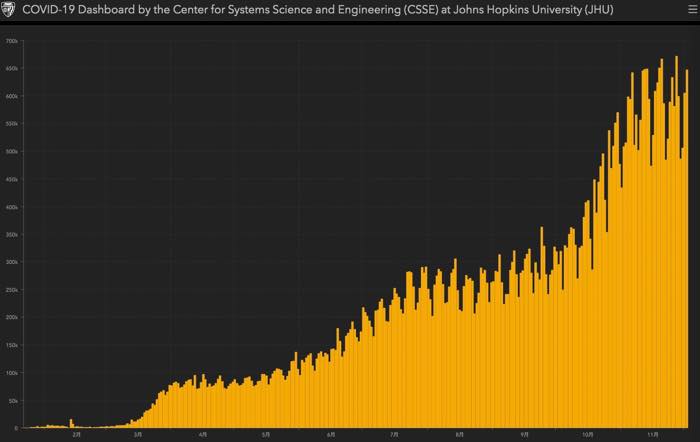Click the tallest bar in the chart
This screenshot has height=442, width=700.
676,242
